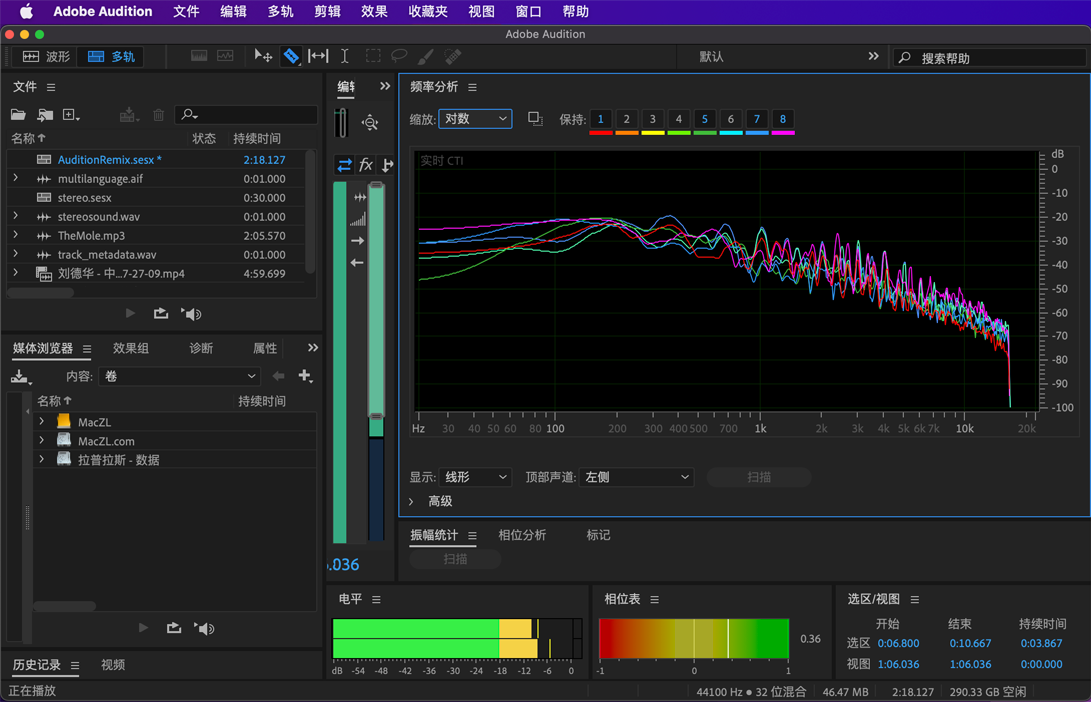This screenshot has height=702, width=1091.
Task: Select the Lasso selection tool
Action: [x=399, y=56]
